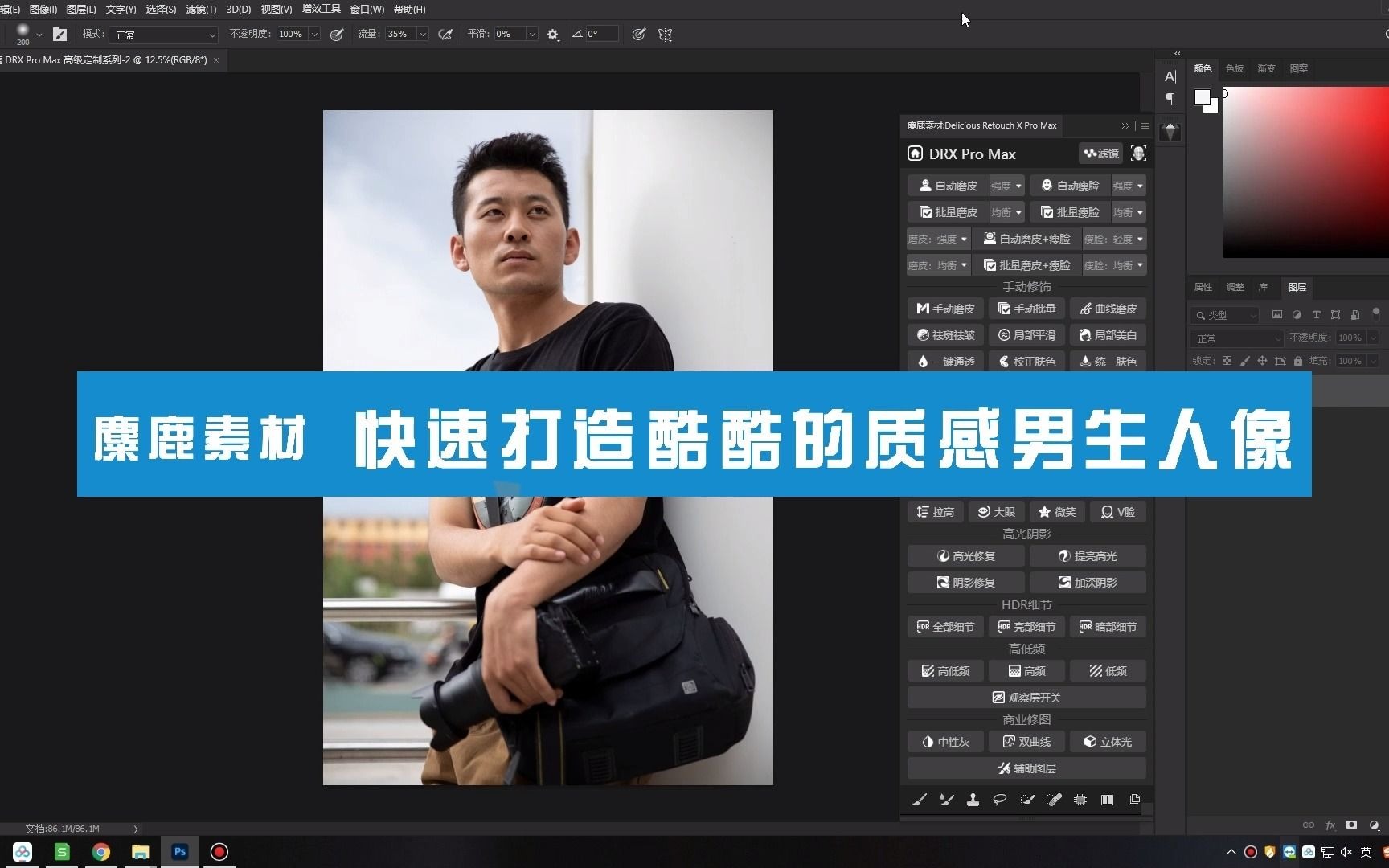Open the 滤镜(T) menu
Viewport: 1389px width, 868px height.
tap(201, 9)
